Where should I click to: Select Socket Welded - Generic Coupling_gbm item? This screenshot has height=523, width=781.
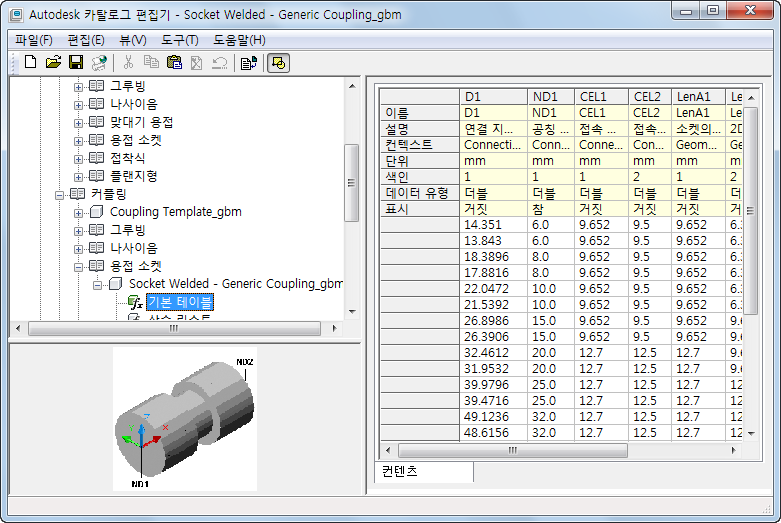tap(236, 283)
